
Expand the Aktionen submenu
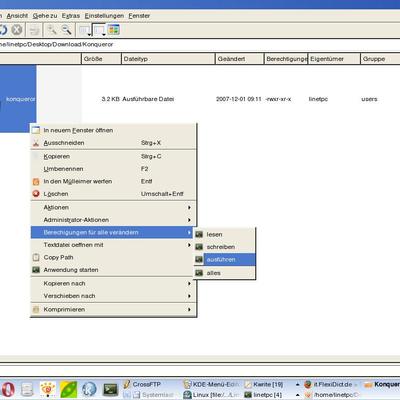tap(113, 207)
